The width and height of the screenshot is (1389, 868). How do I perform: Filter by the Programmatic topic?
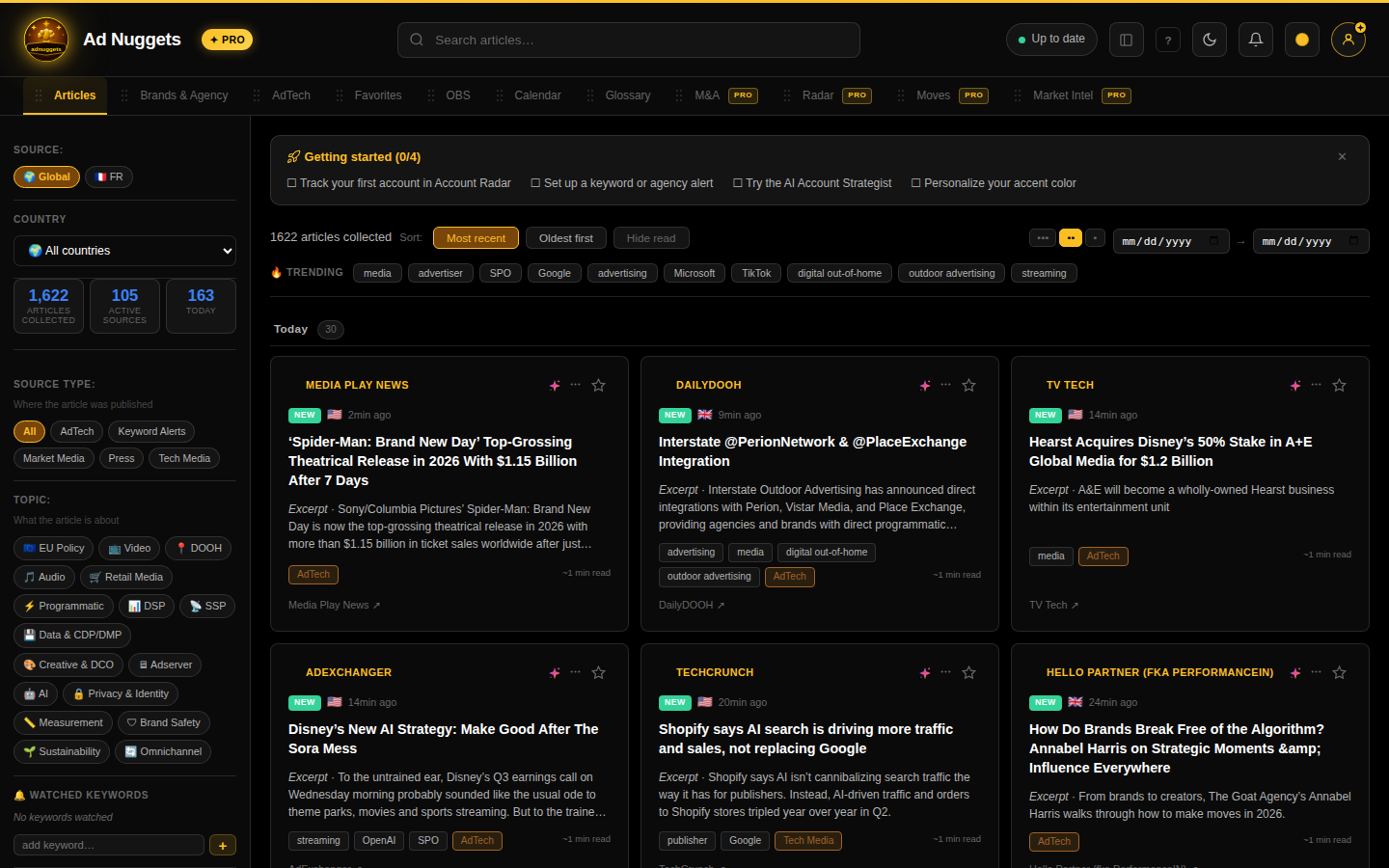tap(64, 606)
